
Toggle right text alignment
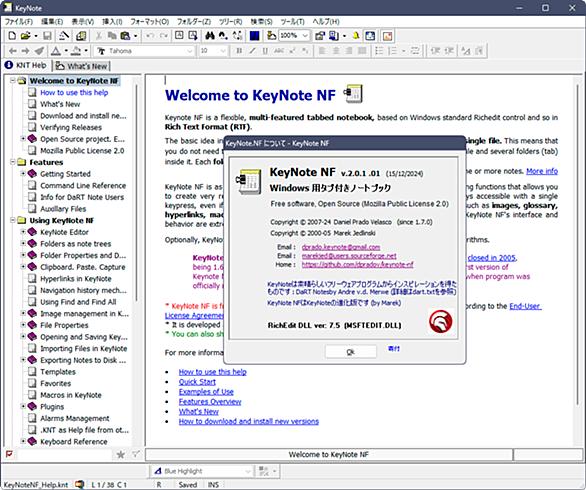click(349, 50)
